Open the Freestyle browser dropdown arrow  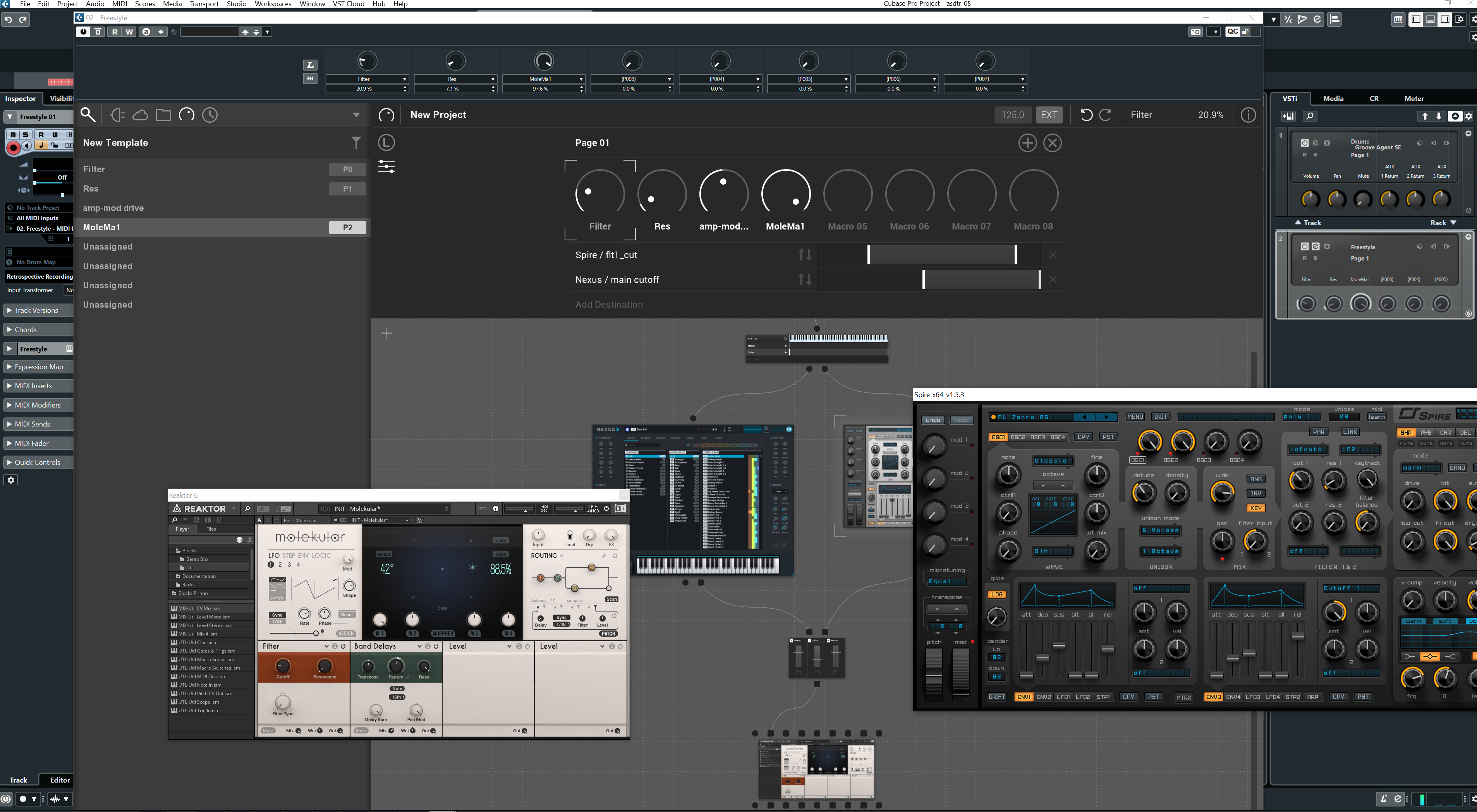tap(356, 115)
